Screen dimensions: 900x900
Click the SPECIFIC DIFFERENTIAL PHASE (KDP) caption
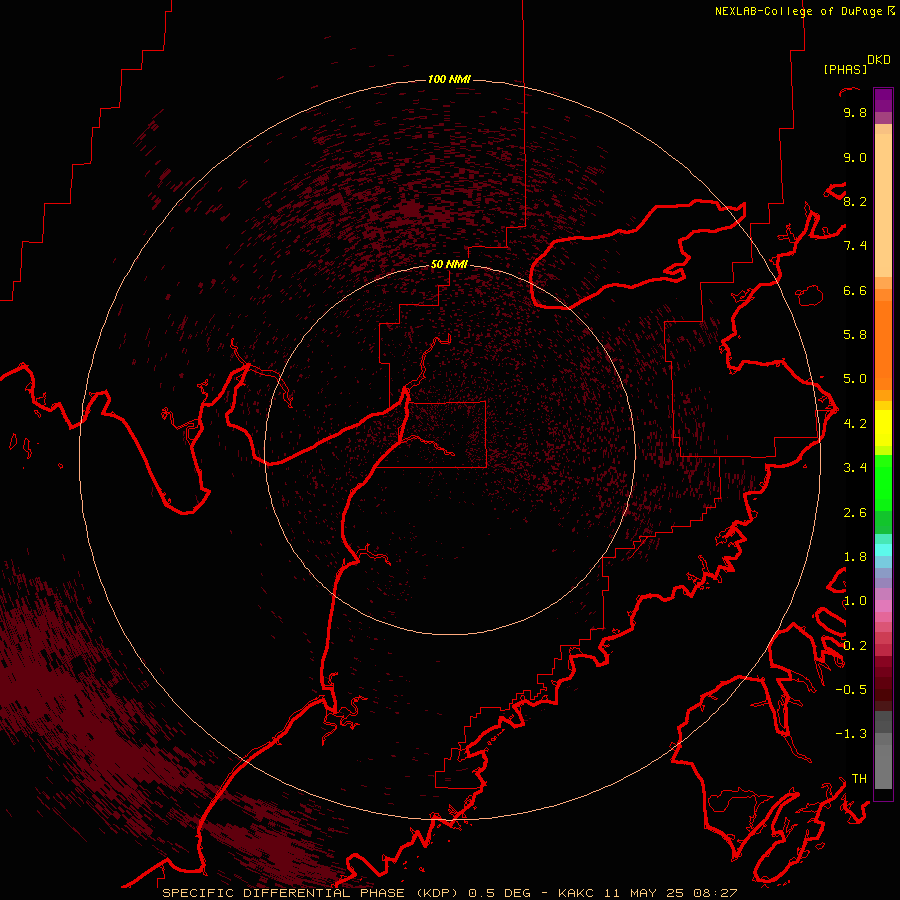pyautogui.click(x=313, y=893)
